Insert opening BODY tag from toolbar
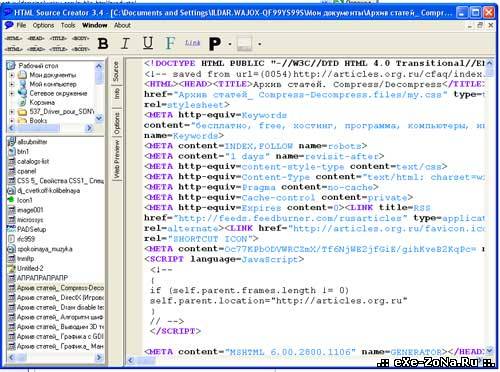Image resolution: width=500 pixels, height=372 pixels. pos(81,38)
